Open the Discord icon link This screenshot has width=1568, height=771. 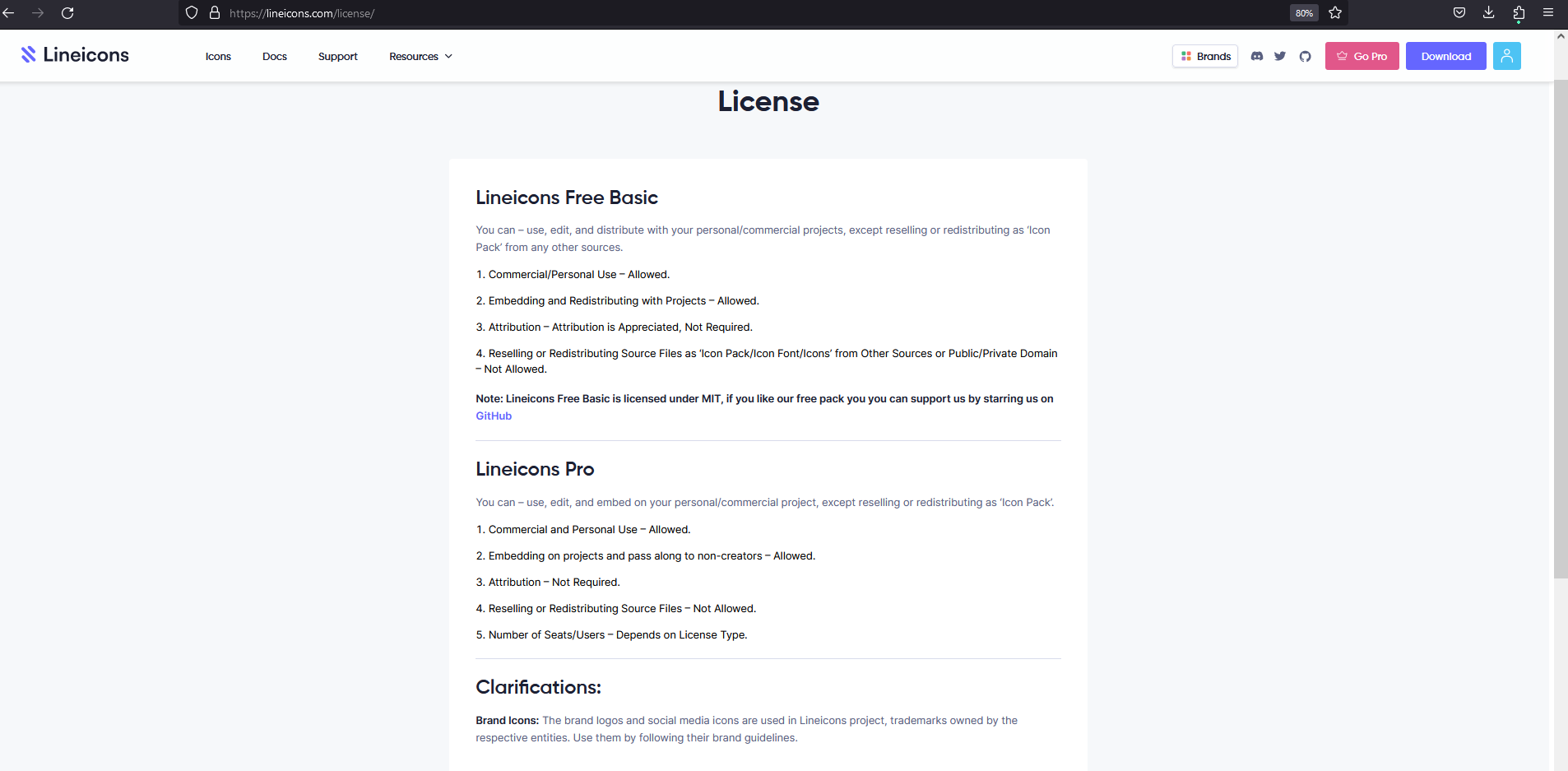pos(1256,56)
